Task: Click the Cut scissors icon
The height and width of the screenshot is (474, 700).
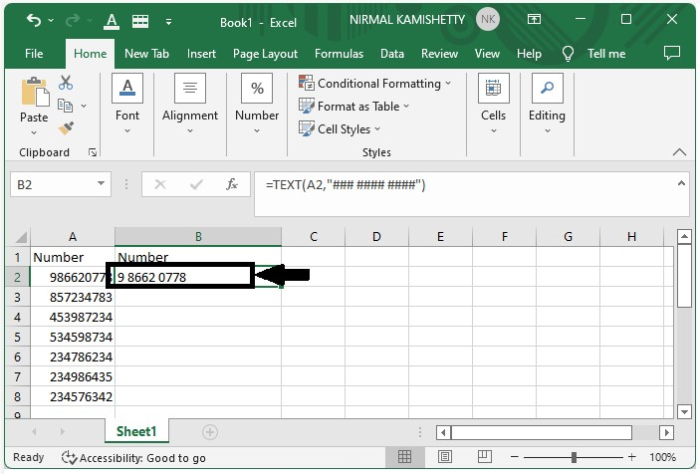Action: click(x=66, y=82)
